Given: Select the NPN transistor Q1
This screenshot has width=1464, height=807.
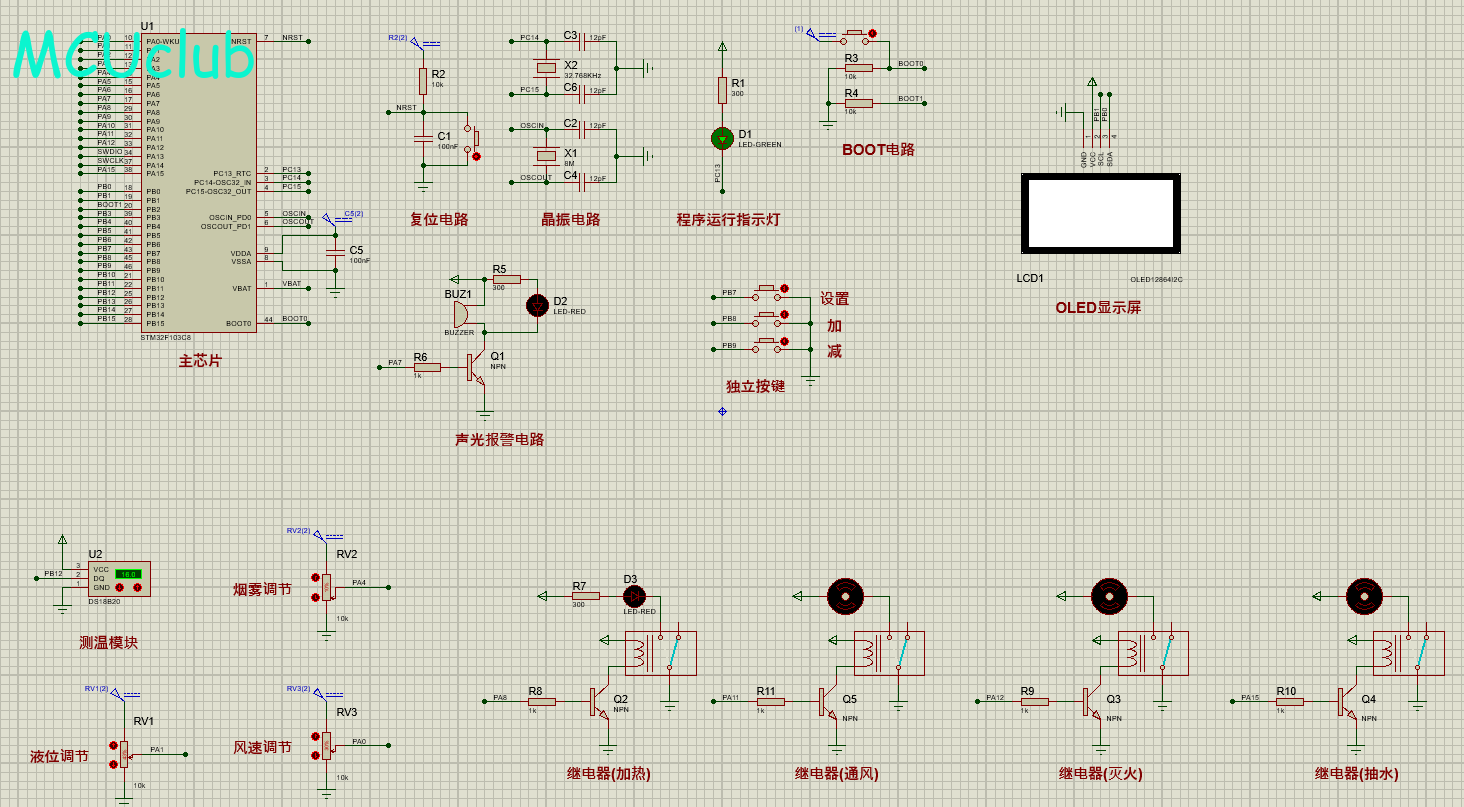Looking at the screenshot, I should click(x=476, y=367).
